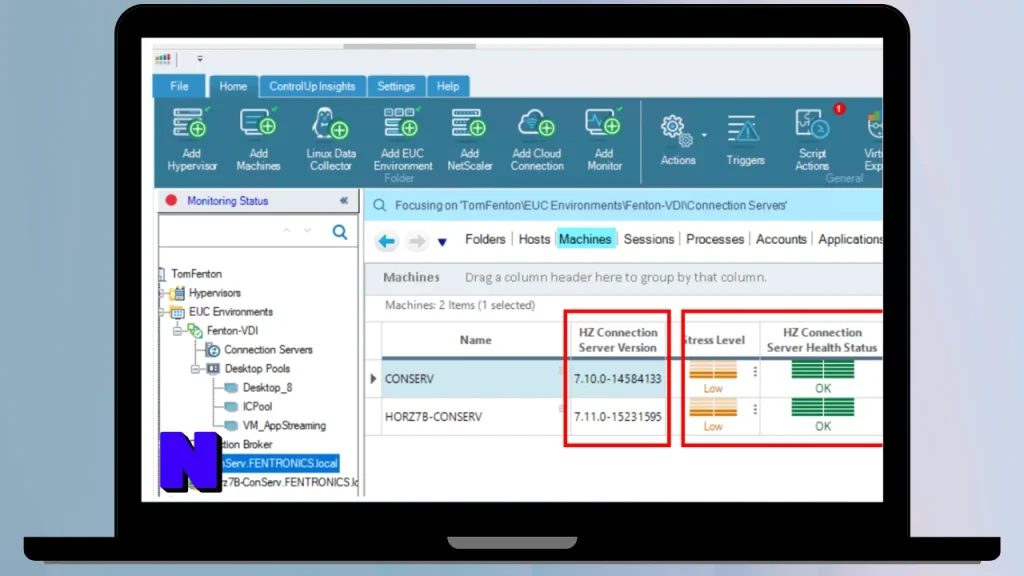Screen dimensions: 1024x576
Task: Click CONSERV orange stress level bar
Action: pos(713,370)
